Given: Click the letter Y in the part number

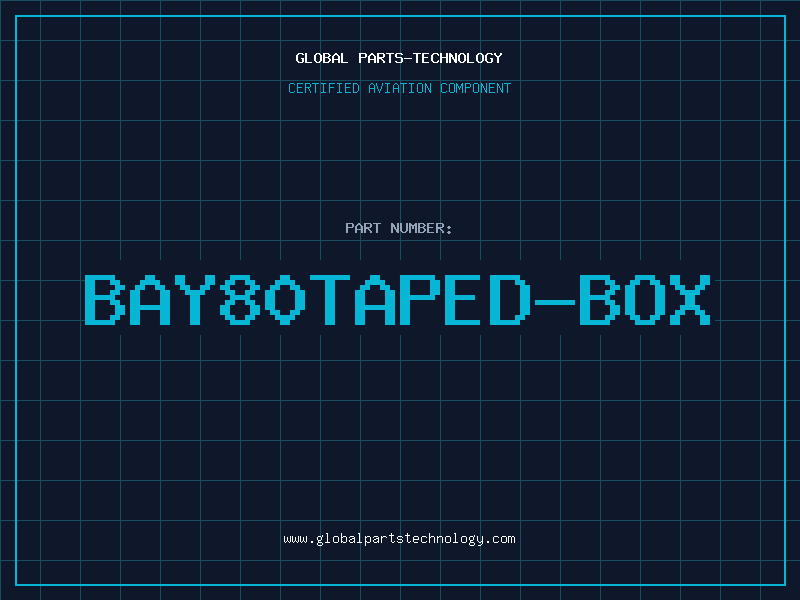Looking at the screenshot, I should (196, 299).
